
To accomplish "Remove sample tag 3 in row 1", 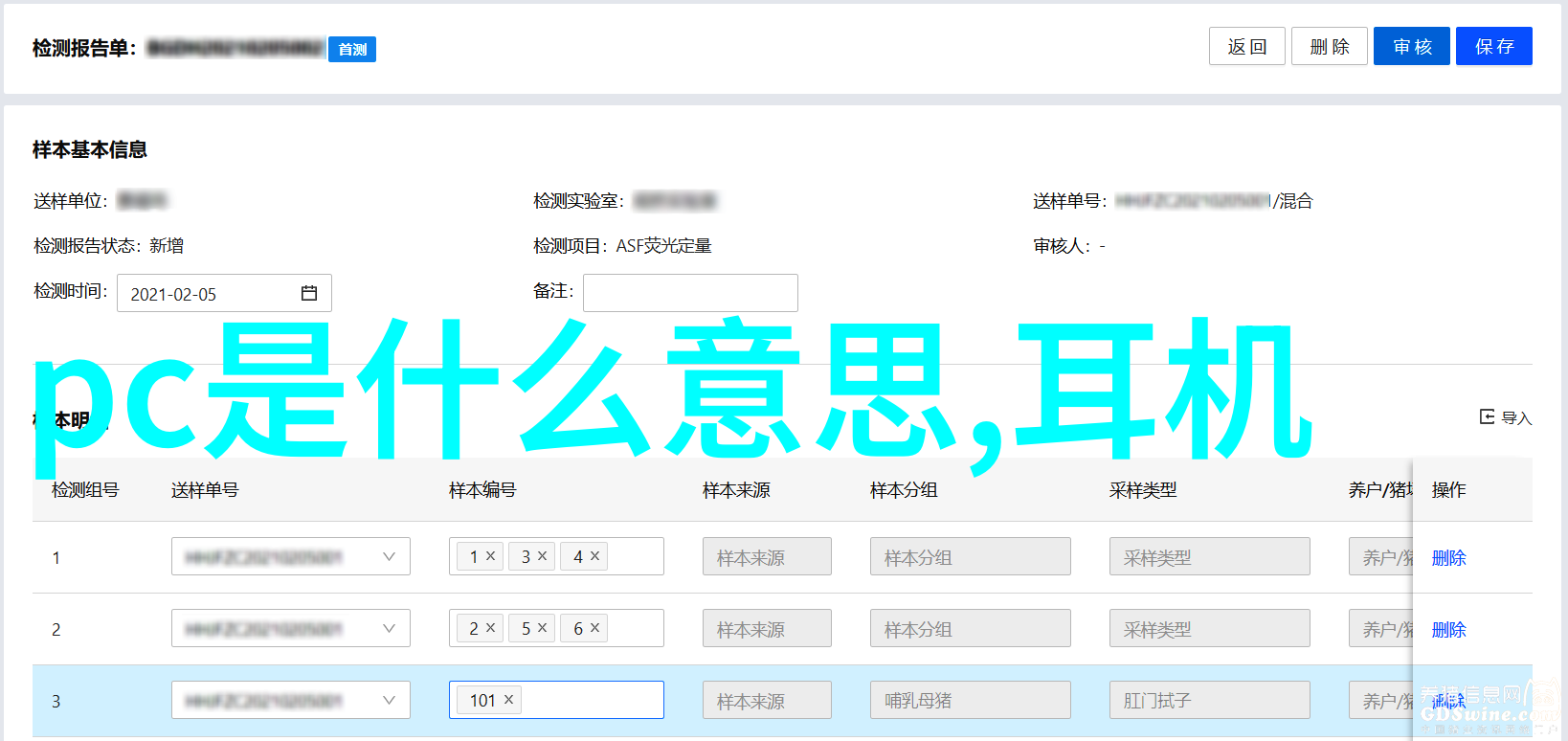I will click(x=543, y=556).
